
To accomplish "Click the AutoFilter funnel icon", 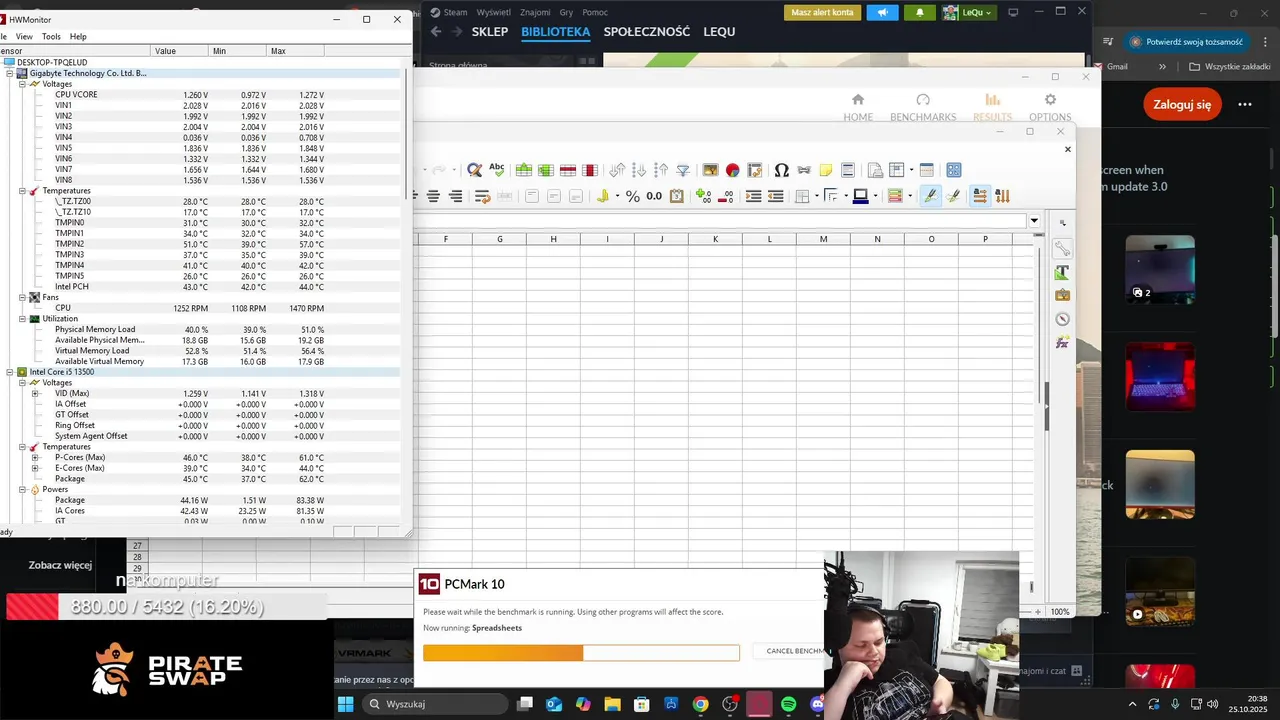I will tap(683, 170).
